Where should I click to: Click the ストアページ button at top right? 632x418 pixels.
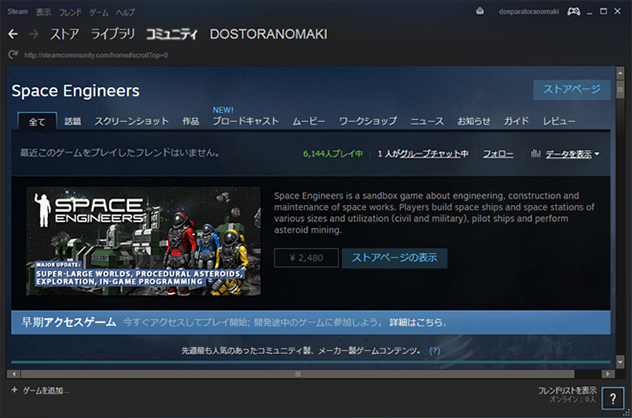pyautogui.click(x=572, y=89)
